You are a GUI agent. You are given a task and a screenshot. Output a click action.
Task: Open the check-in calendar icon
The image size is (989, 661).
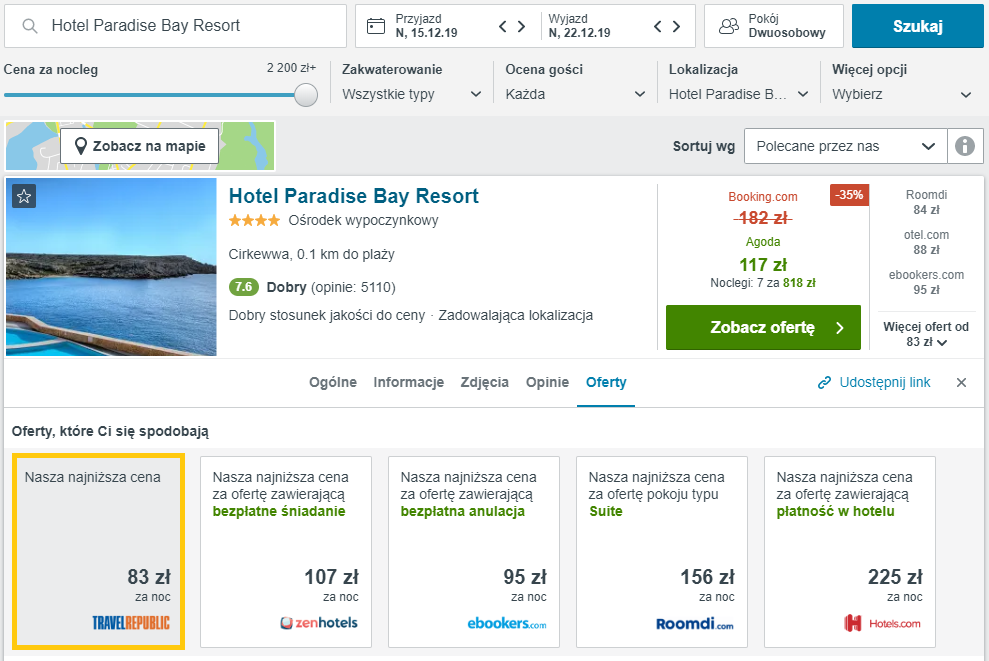point(376,26)
